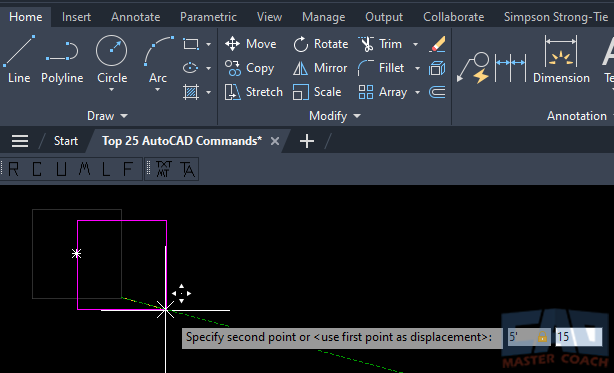Click the angle input field showing 15
This screenshot has width=614, height=373.
click(578, 337)
